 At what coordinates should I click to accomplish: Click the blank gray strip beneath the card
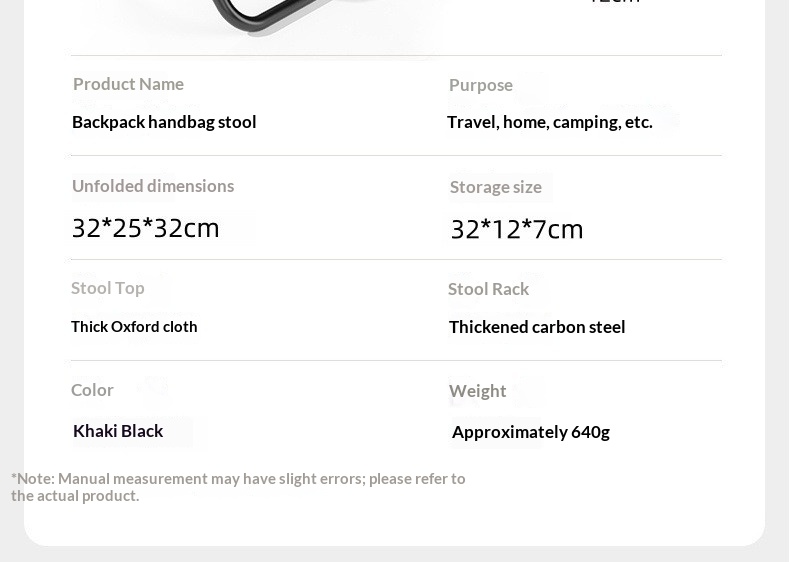(394, 554)
